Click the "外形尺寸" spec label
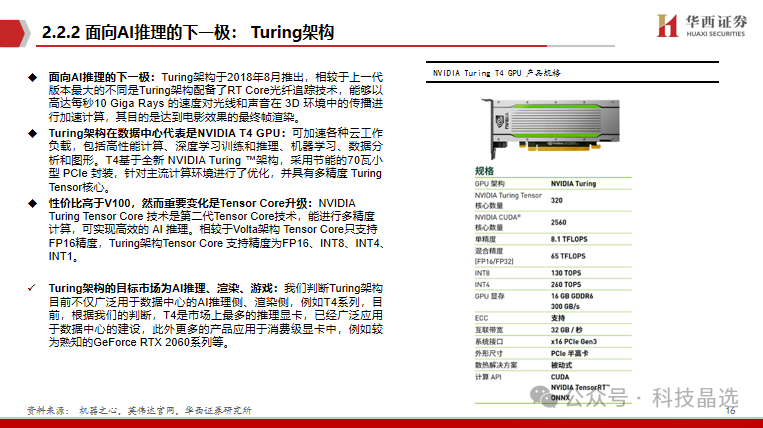The width and height of the screenshot is (763, 428). [489, 353]
